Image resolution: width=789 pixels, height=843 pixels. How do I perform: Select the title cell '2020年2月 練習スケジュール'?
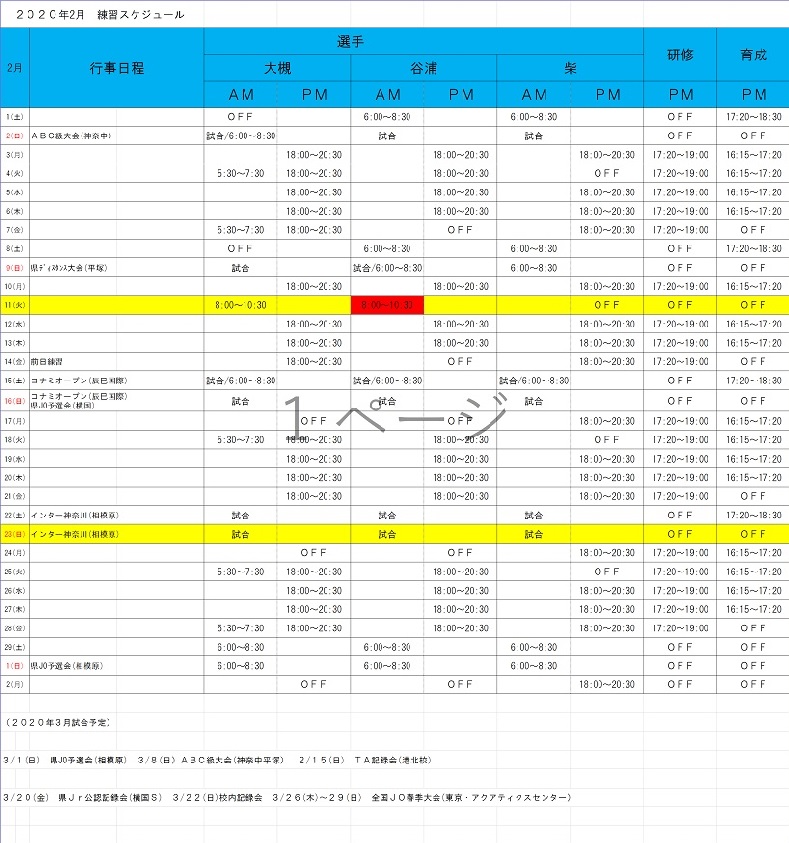100,15
